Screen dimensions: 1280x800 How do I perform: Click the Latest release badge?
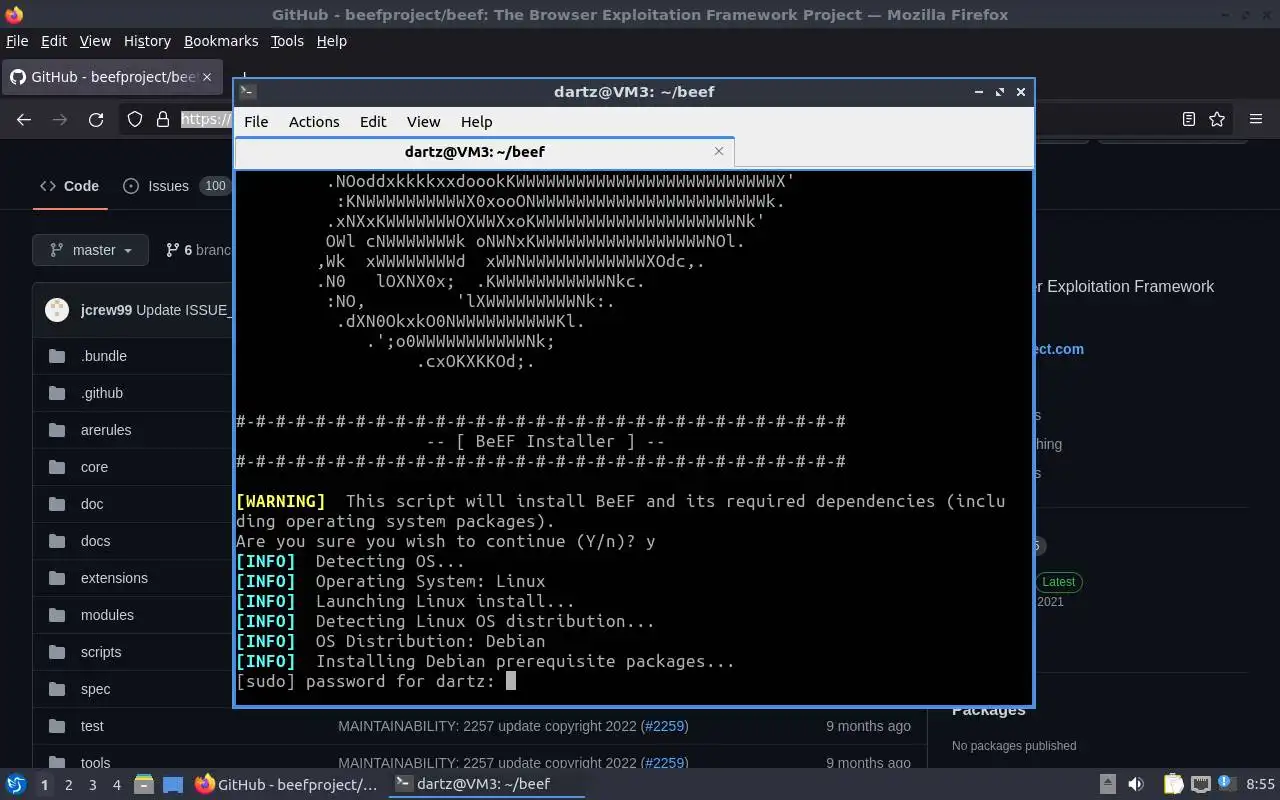1058,582
